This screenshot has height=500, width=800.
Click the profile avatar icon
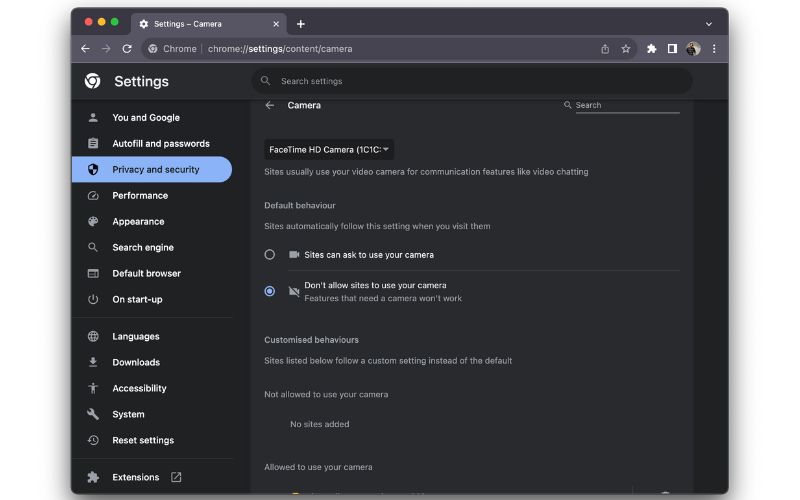pyautogui.click(x=693, y=48)
